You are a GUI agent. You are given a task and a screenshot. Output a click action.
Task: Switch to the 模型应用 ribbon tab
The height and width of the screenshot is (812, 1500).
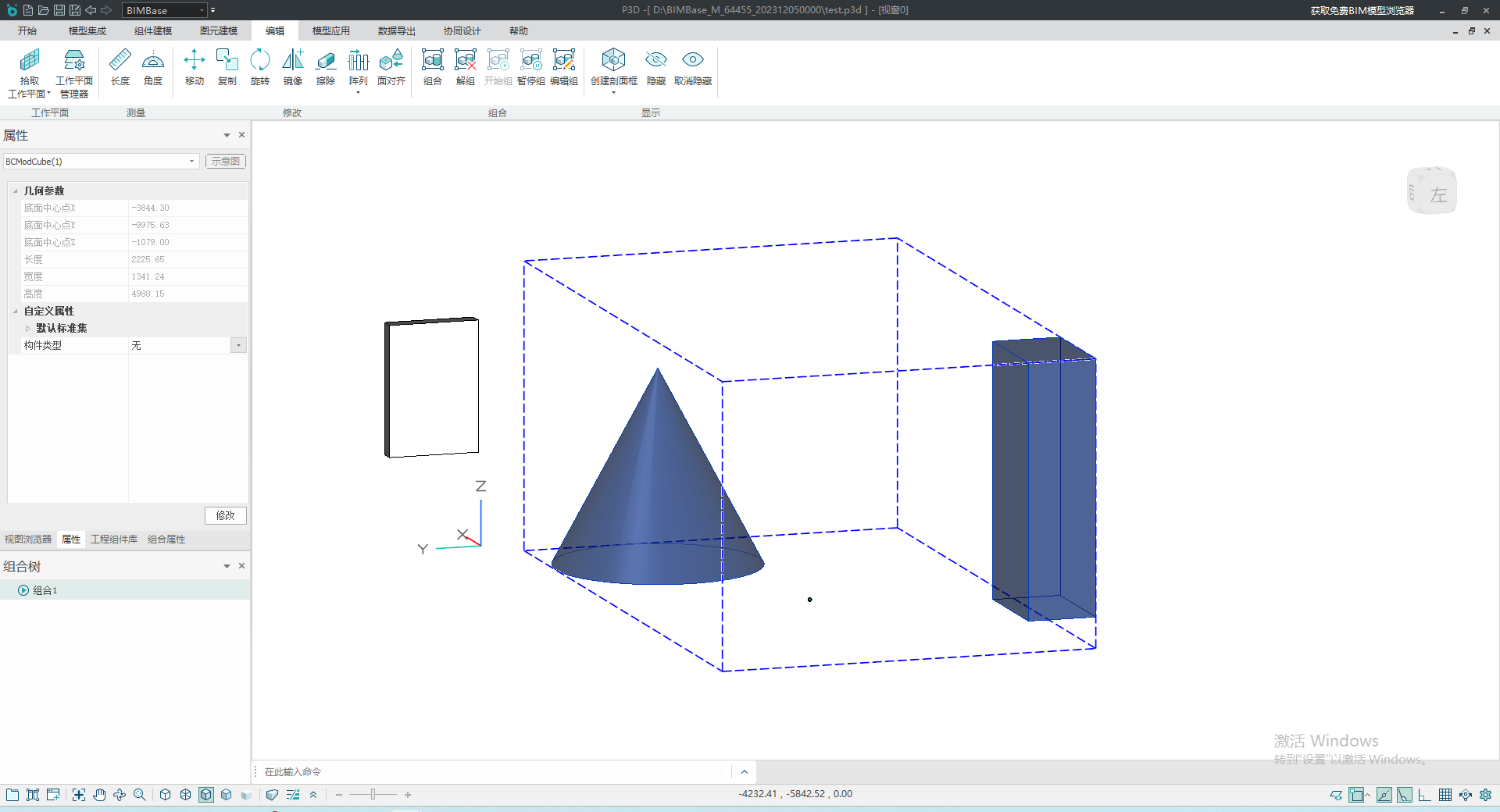[330, 31]
